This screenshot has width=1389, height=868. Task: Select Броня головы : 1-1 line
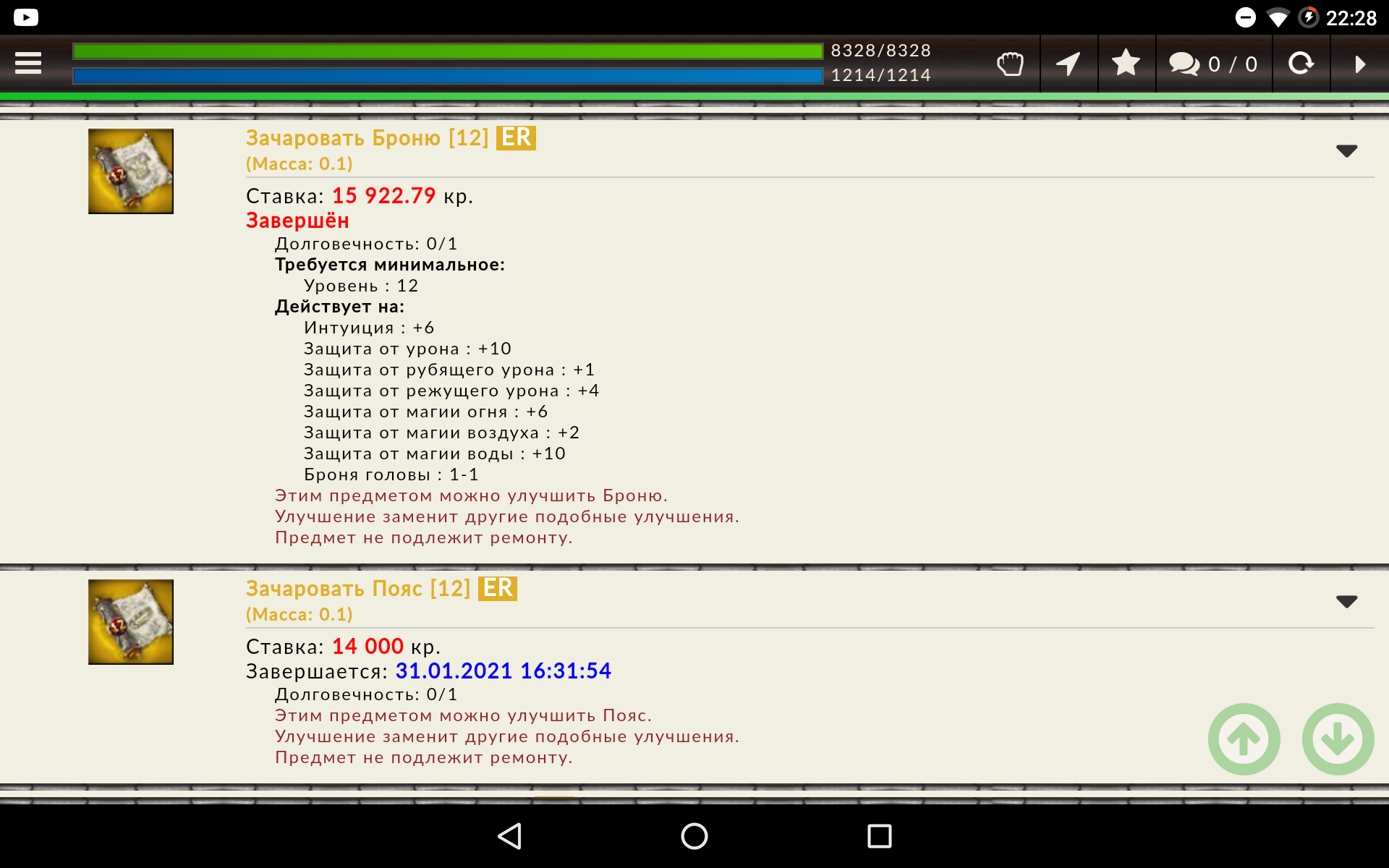point(391,475)
